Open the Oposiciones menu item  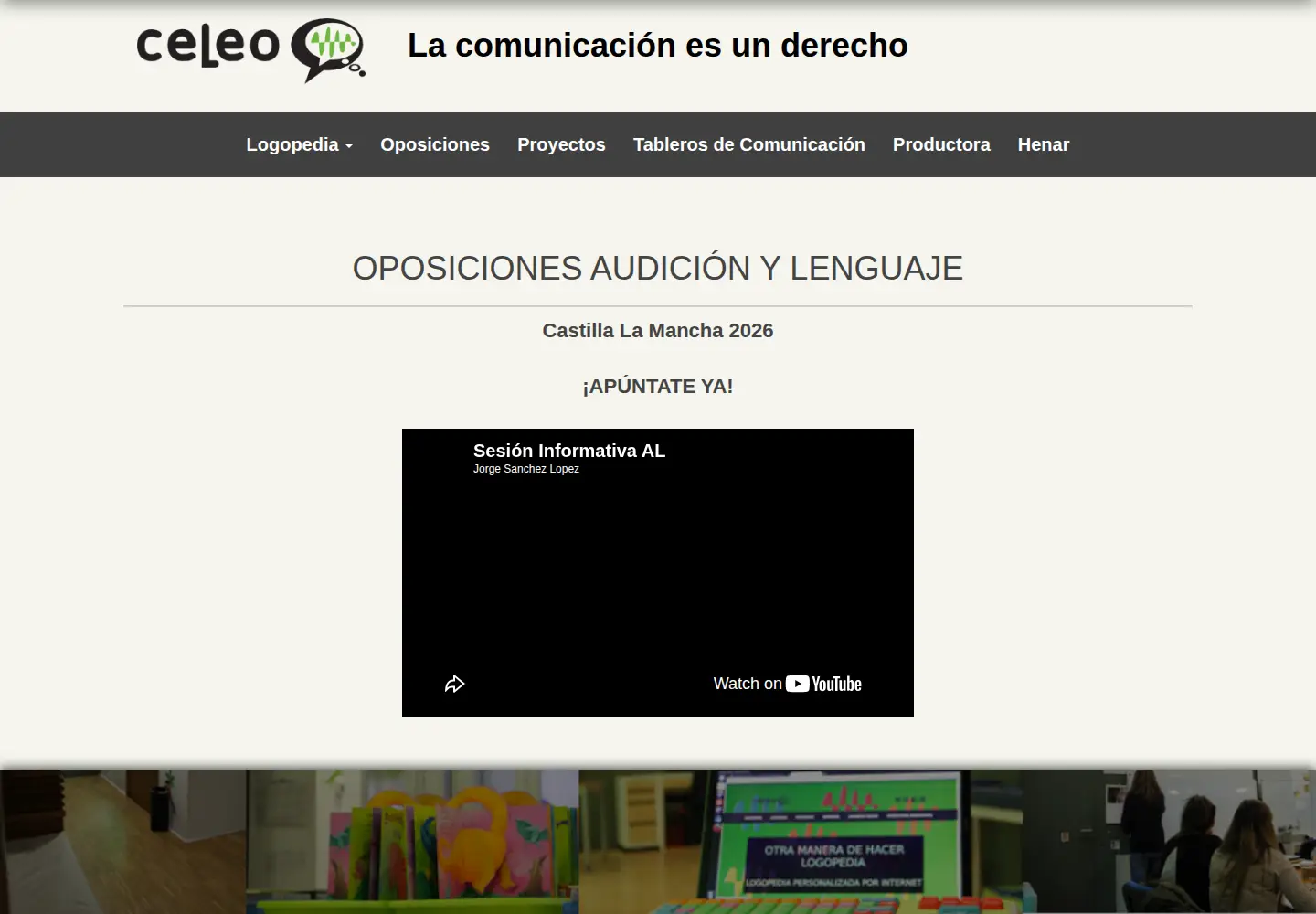pos(435,144)
